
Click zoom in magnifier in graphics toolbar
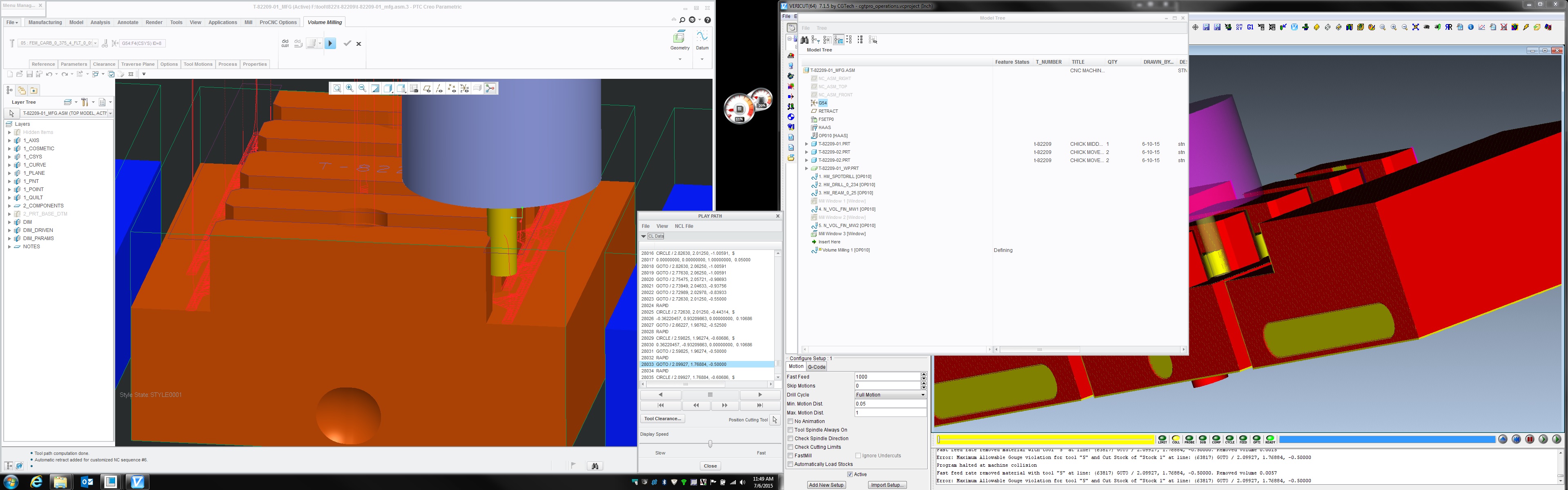pos(350,88)
